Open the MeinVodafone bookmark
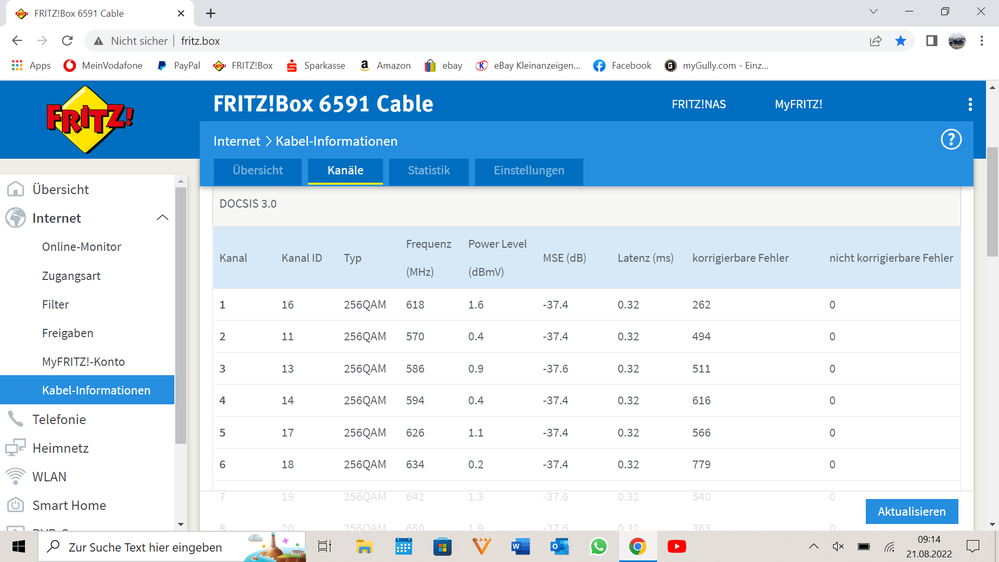This screenshot has height=562, width=999. (x=103, y=66)
